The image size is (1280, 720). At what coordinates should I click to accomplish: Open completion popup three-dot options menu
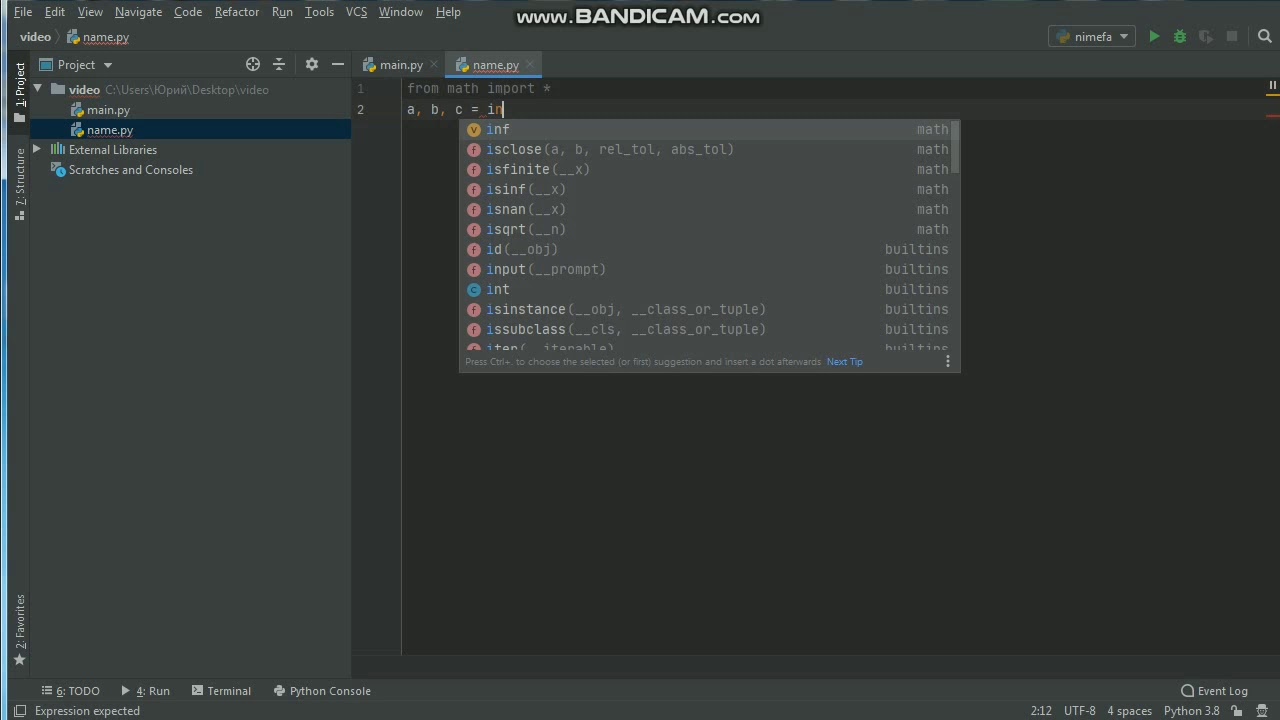point(948,362)
